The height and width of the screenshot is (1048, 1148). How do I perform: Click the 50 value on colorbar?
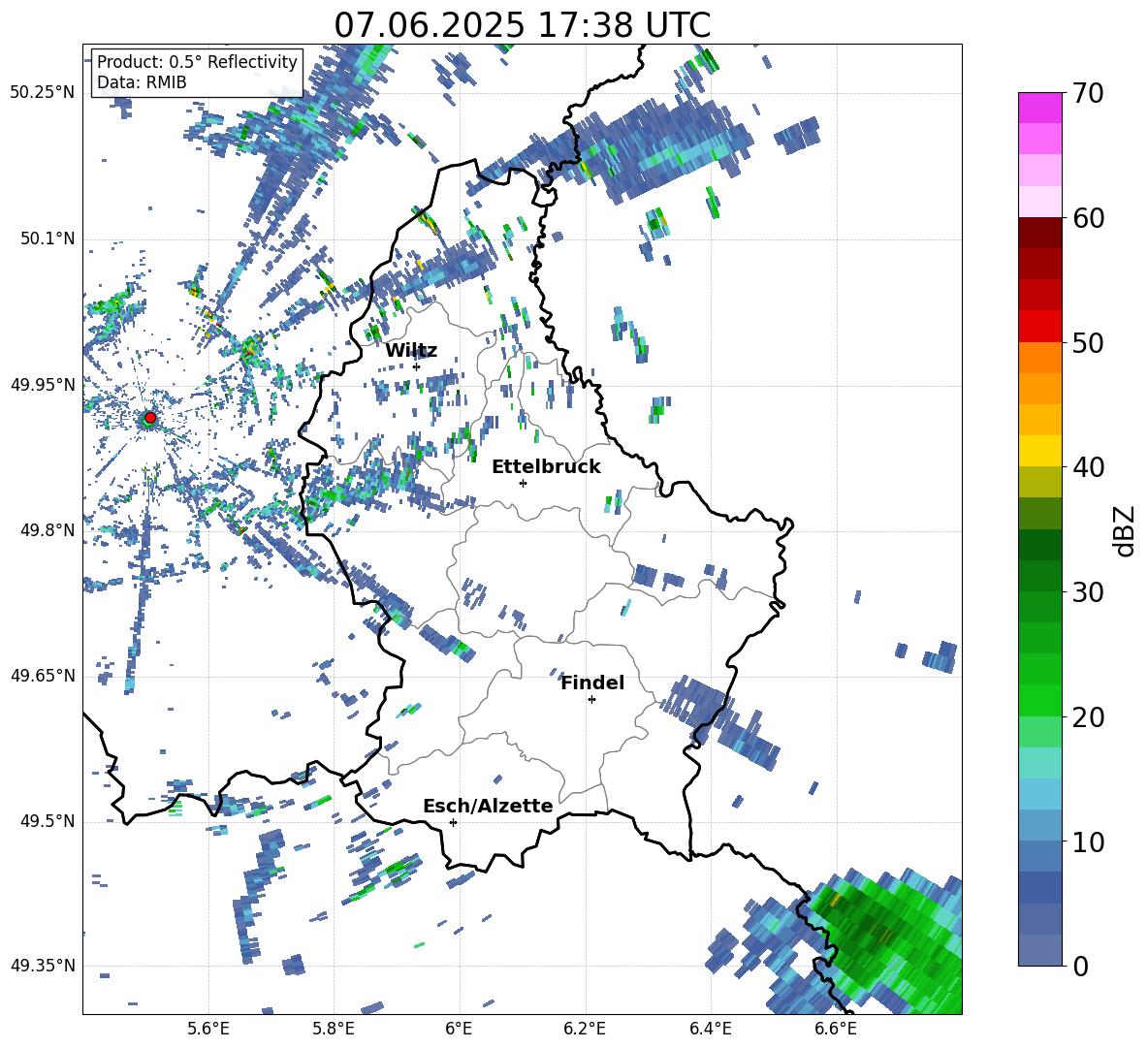[x=1088, y=343]
